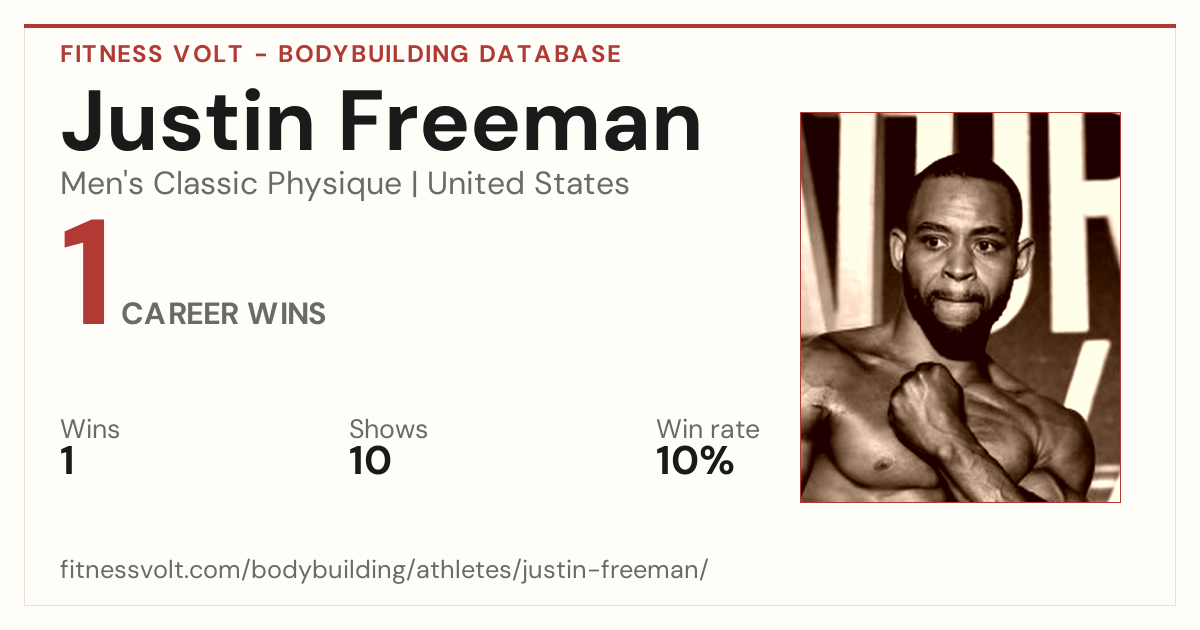This screenshot has height=630, width=1200.
Task: Select the Justin Freeman name heading
Action: click(381, 120)
